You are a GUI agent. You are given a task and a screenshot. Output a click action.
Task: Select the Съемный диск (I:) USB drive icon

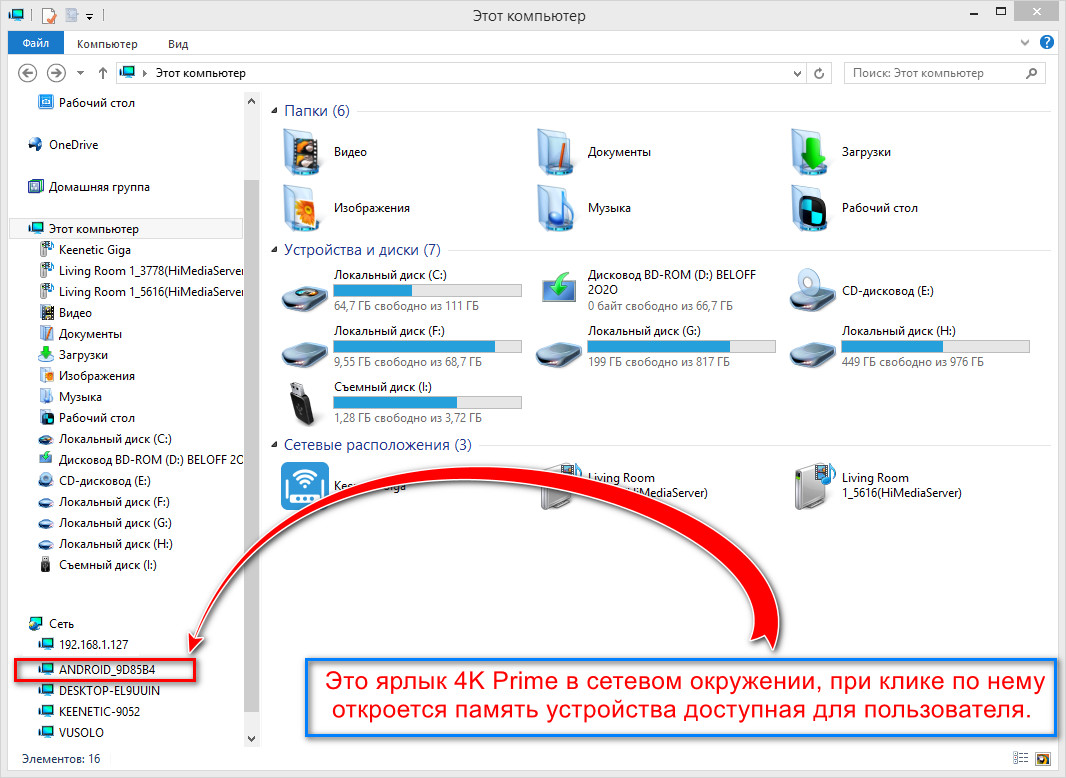tap(301, 403)
